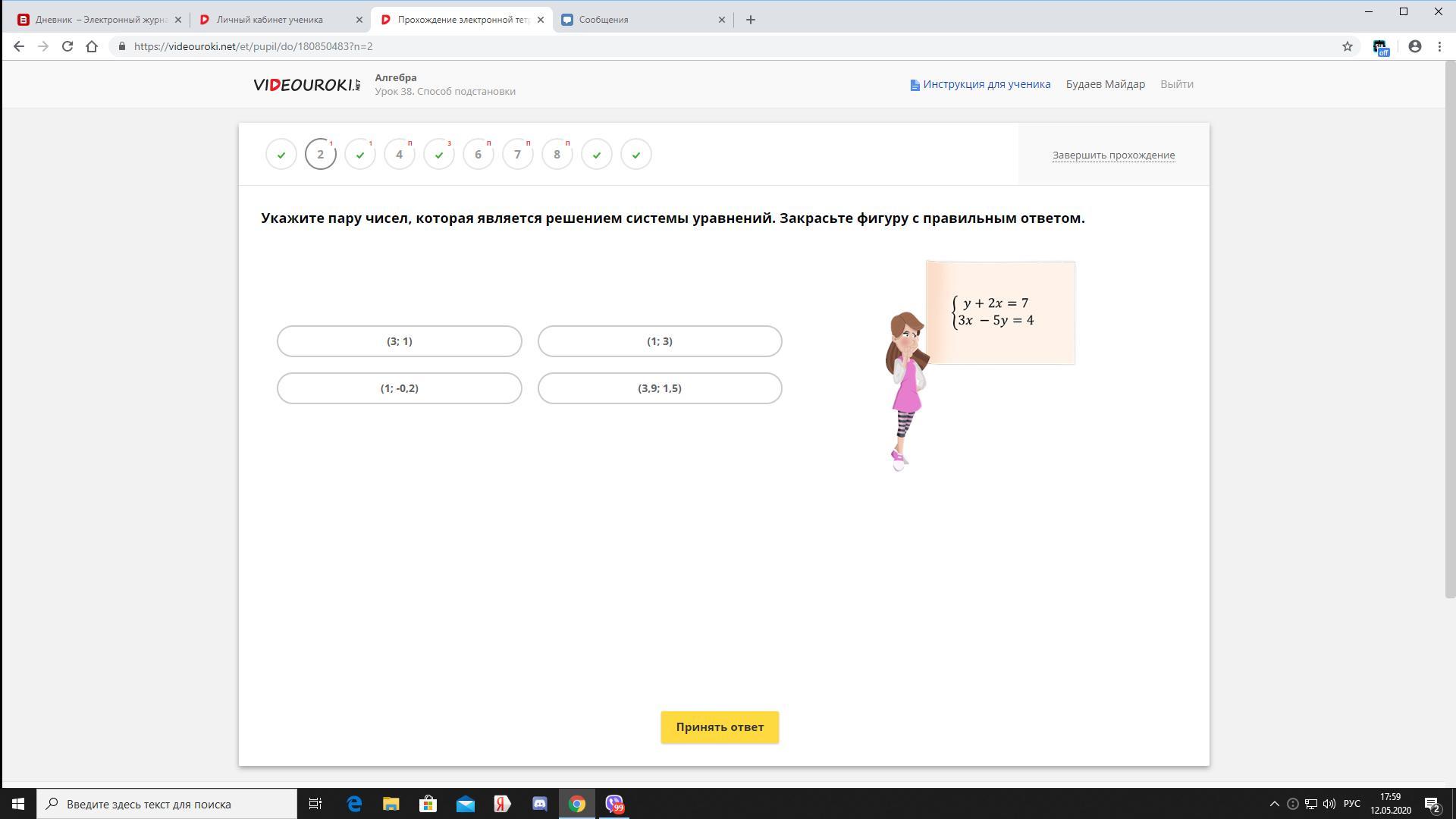The width and height of the screenshot is (1456, 819).
Task: Open Chrome three-dot menu
Action: point(1439,46)
